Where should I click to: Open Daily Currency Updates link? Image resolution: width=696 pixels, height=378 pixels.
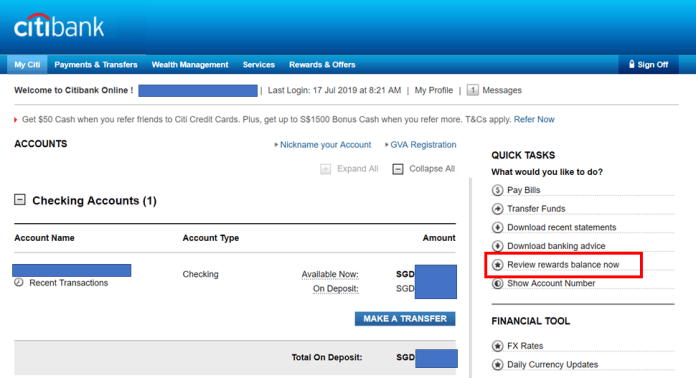pyautogui.click(x=553, y=364)
